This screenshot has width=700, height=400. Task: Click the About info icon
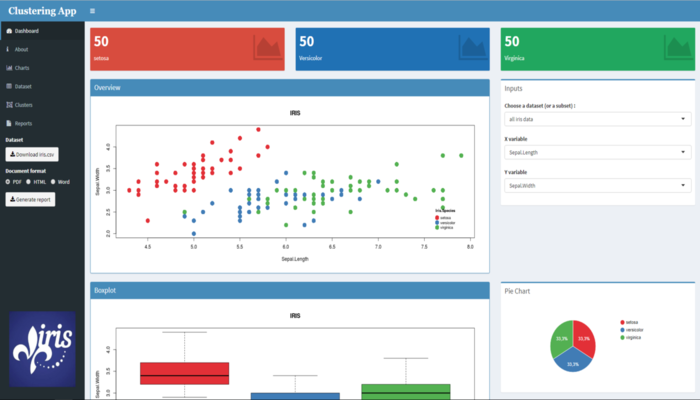[9, 49]
